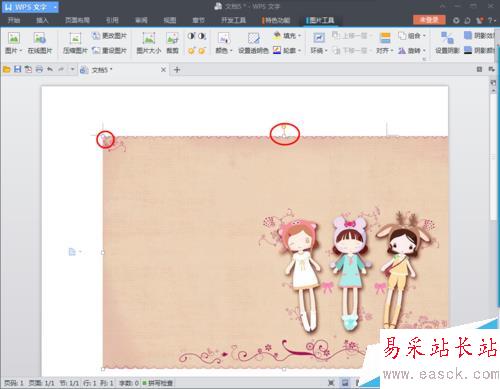The width and height of the screenshot is (500, 389).
Task: Close the 文档5 document tab
Action: tap(163, 70)
